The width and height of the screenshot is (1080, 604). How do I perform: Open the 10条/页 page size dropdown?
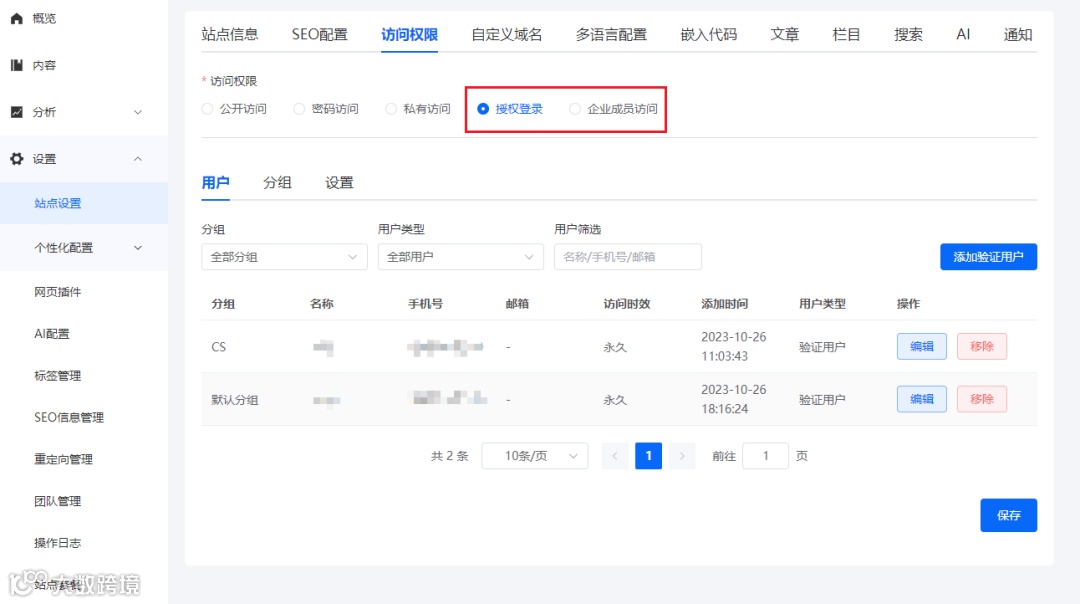click(x=535, y=455)
